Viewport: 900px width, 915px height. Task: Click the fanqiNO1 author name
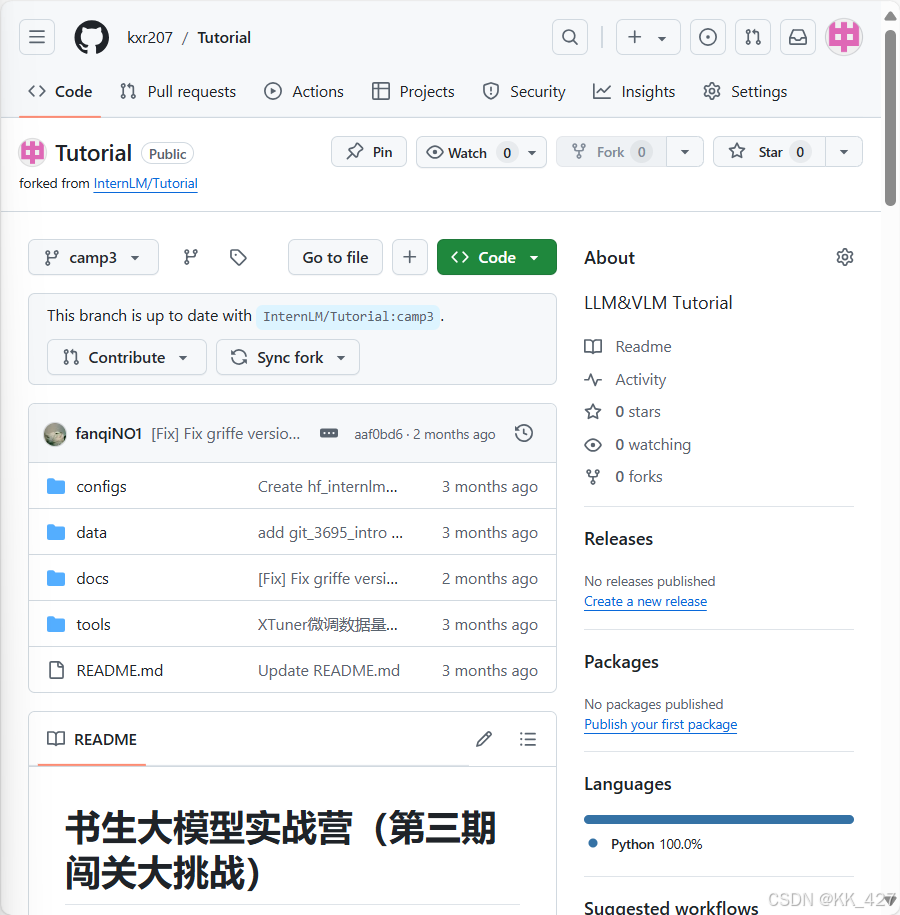click(x=109, y=434)
